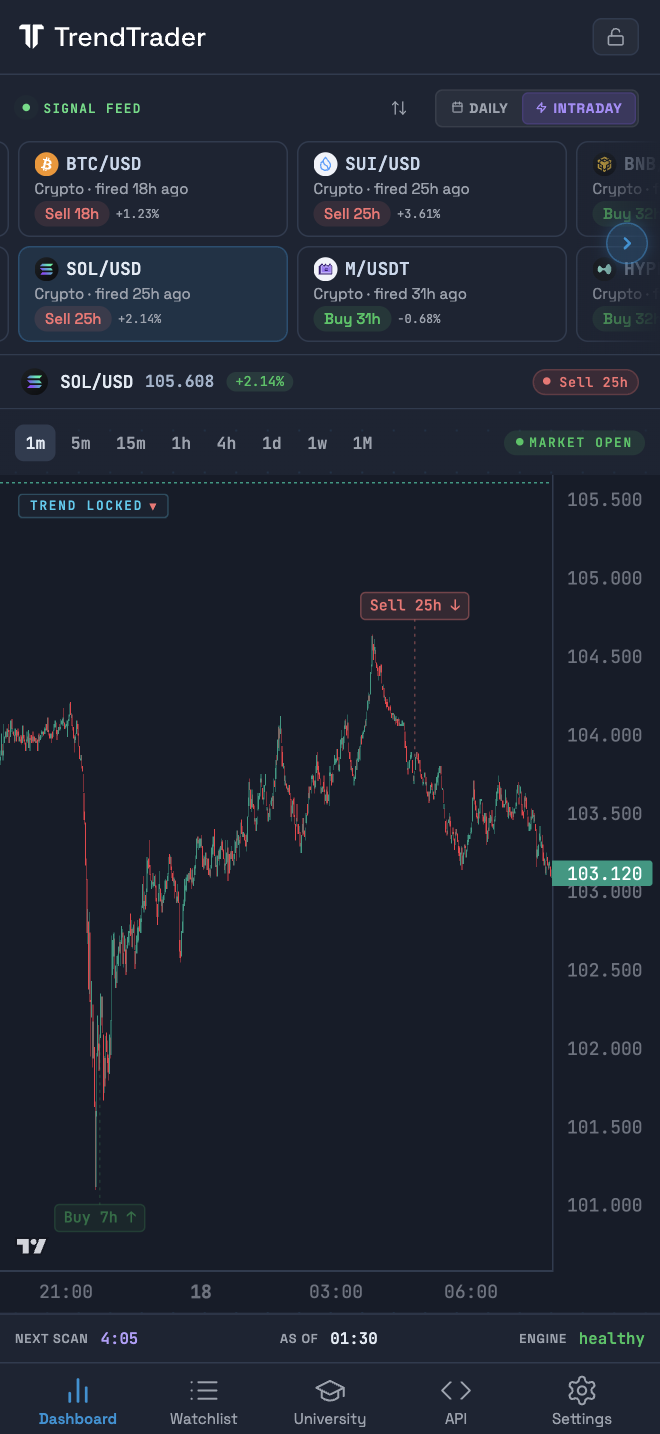Click the Bitcoin coin icon
Image resolution: width=660 pixels, height=1434 pixels.
coord(46,164)
